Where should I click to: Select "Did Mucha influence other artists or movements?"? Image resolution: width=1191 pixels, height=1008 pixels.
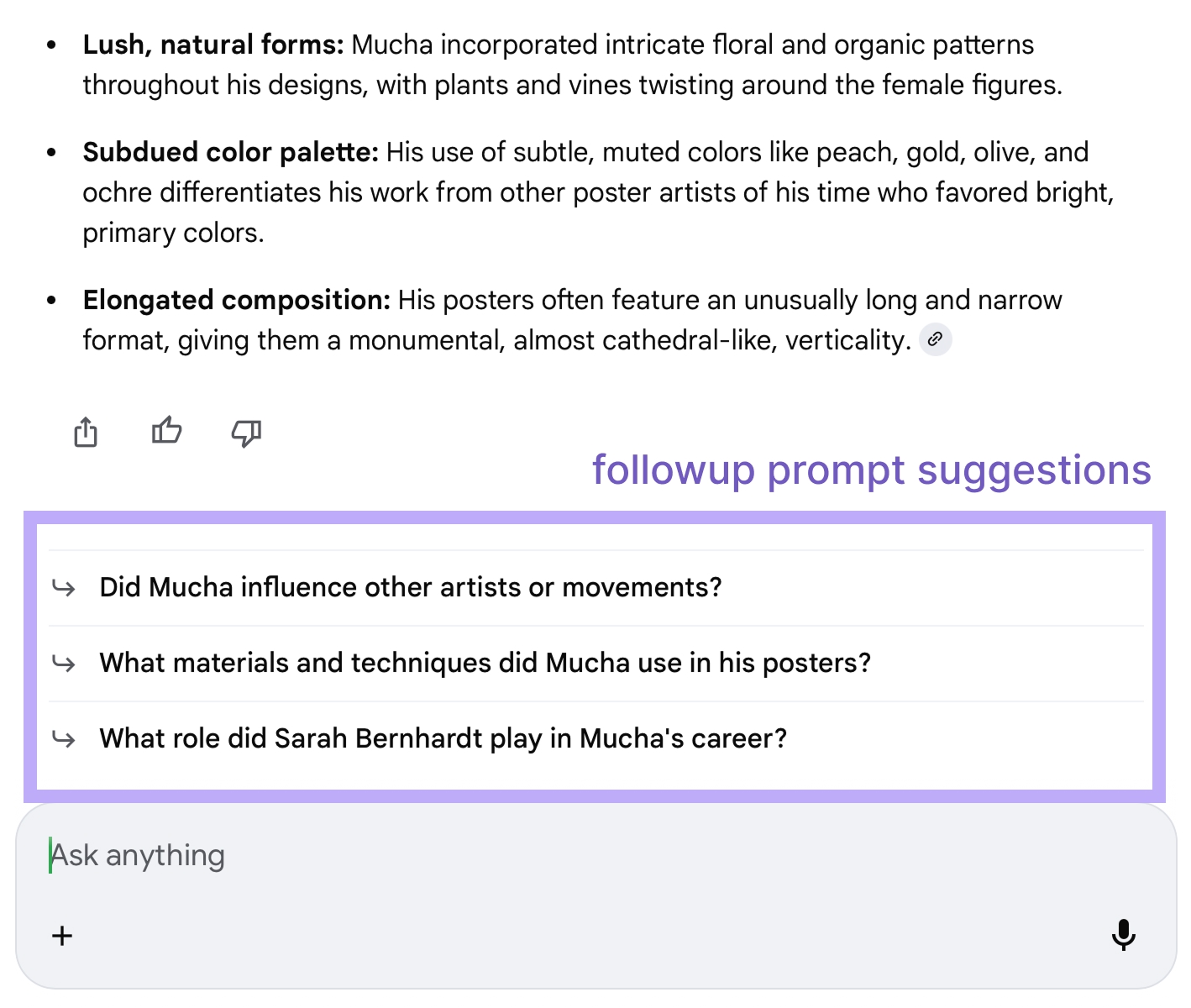tap(410, 588)
